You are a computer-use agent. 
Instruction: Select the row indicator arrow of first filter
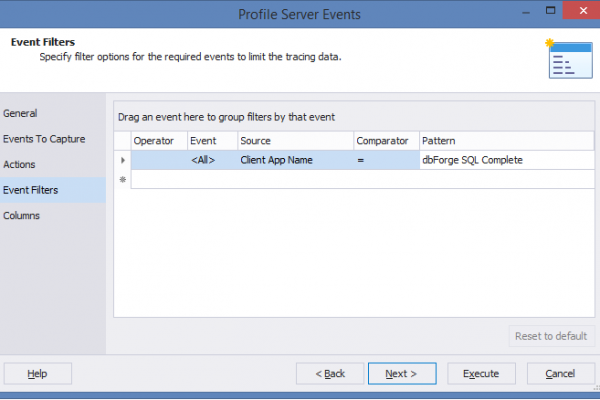(123, 160)
